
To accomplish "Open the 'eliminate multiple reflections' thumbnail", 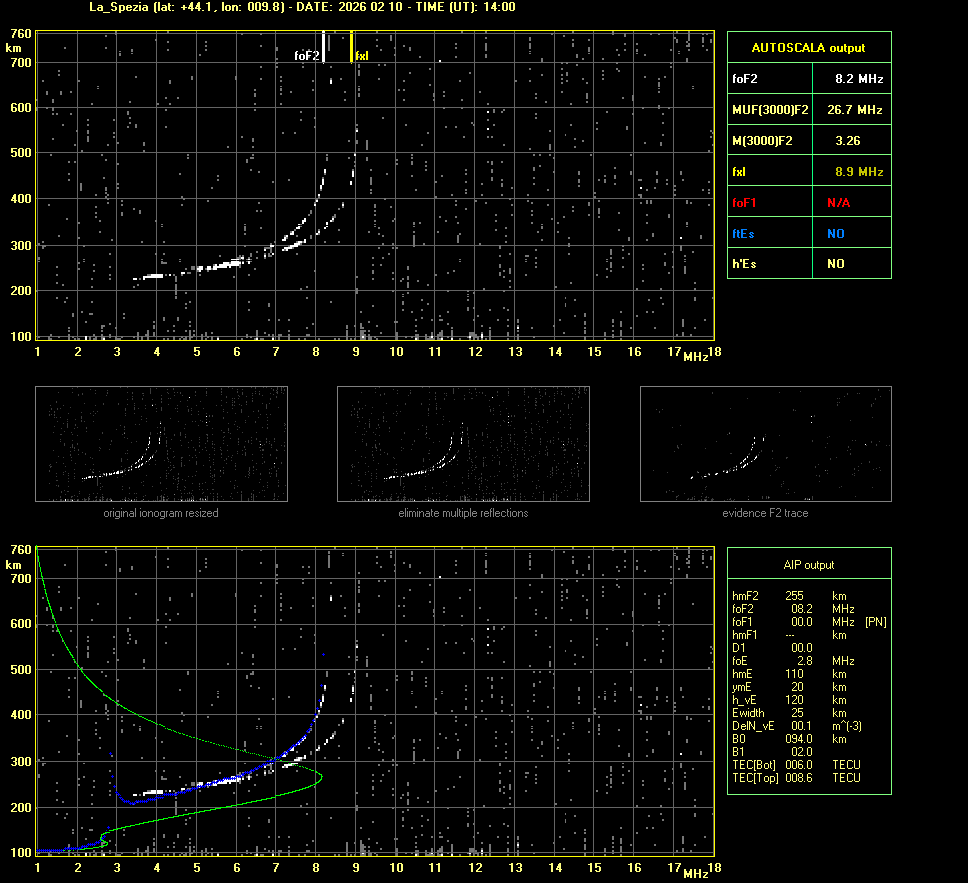I will point(463,444).
